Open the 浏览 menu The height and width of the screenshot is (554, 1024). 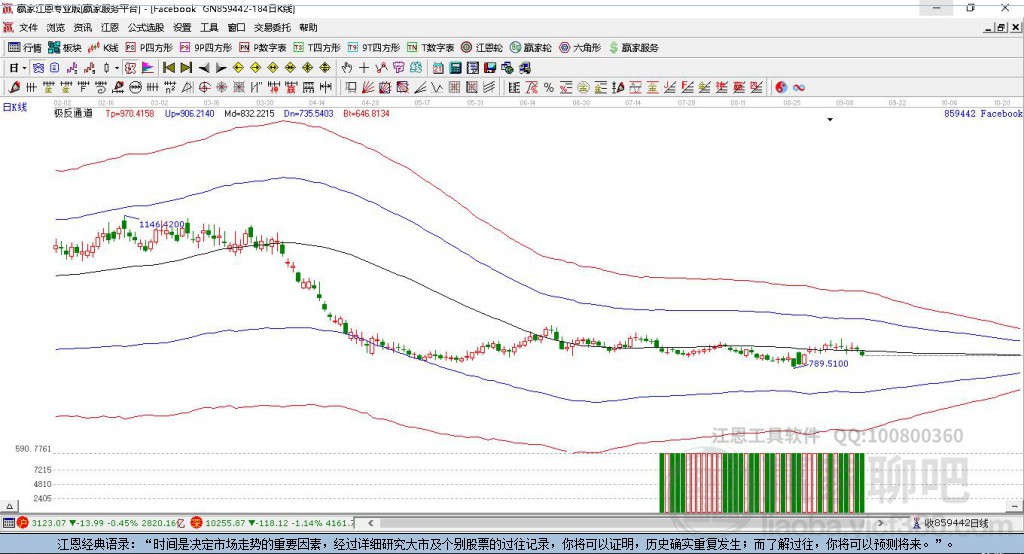56,27
